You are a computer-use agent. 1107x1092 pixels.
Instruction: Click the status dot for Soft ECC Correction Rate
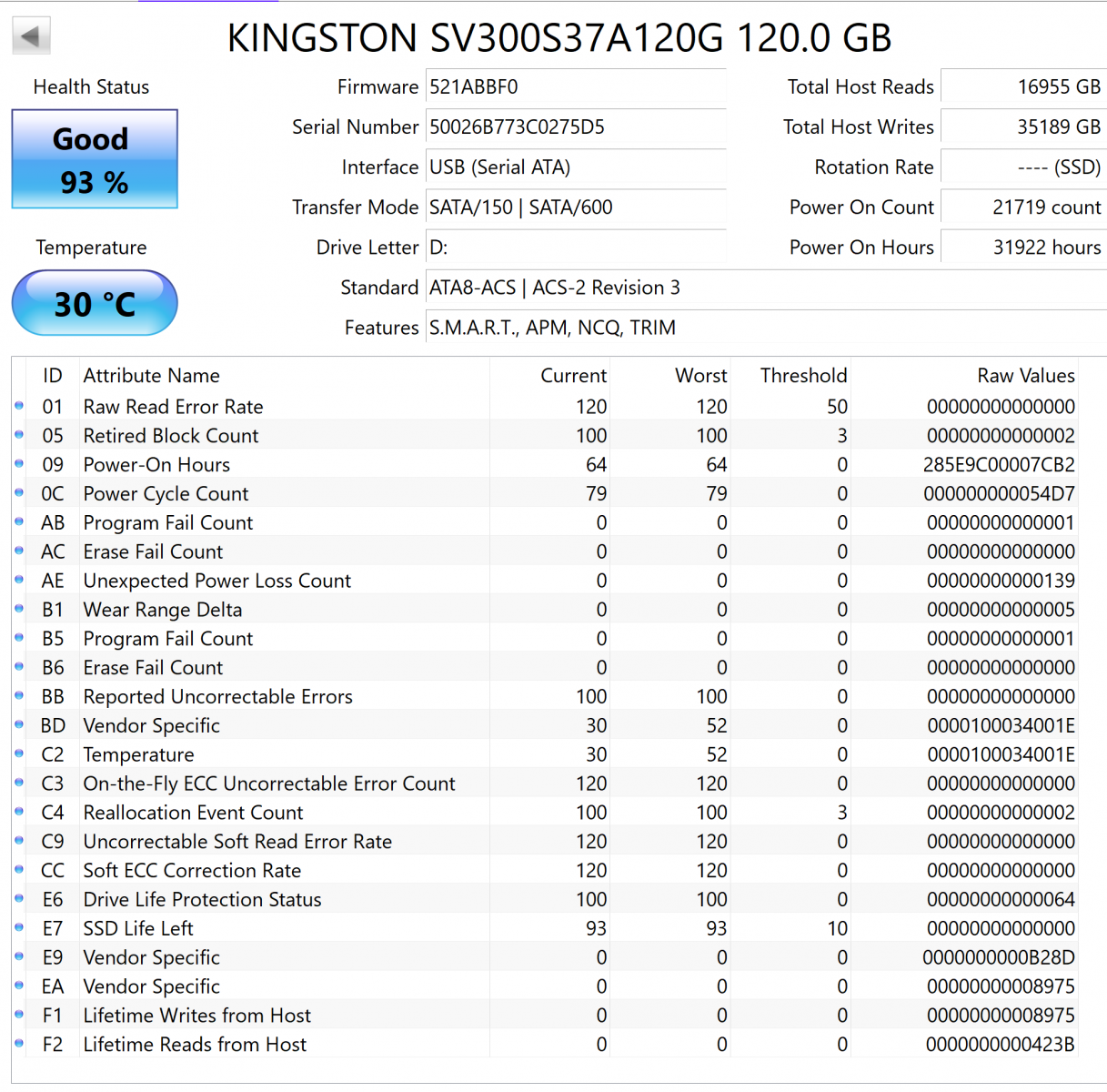[x=19, y=870]
